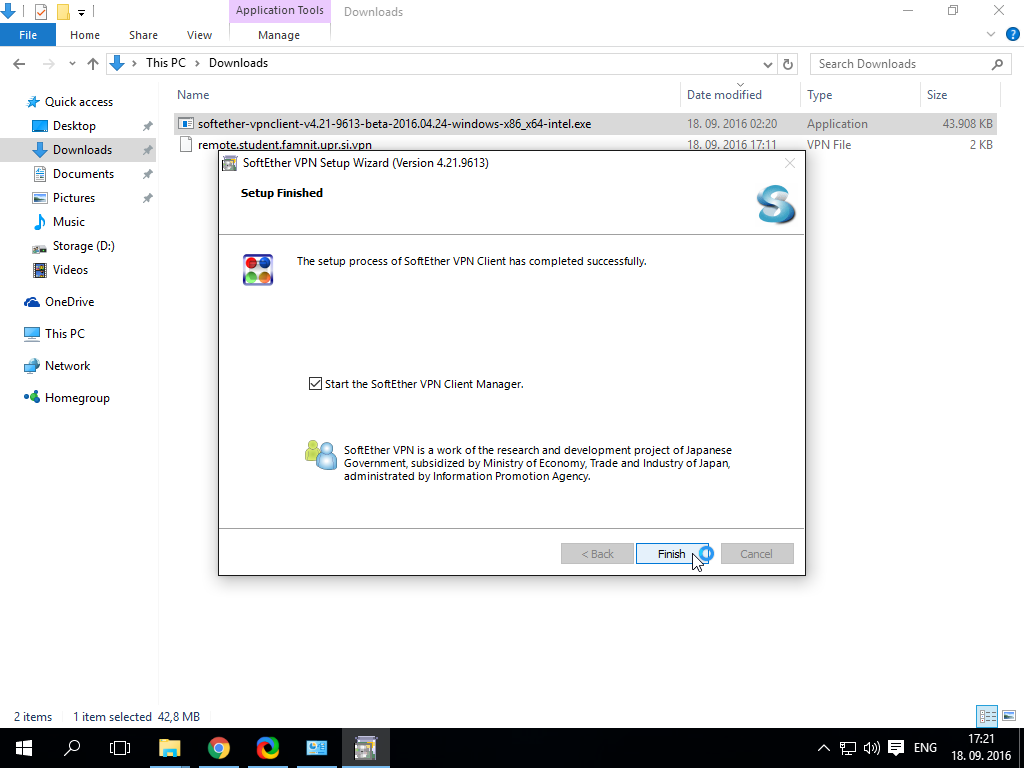The height and width of the screenshot is (768, 1024).
Task: Open Task View on the taskbar
Action: 120,748
